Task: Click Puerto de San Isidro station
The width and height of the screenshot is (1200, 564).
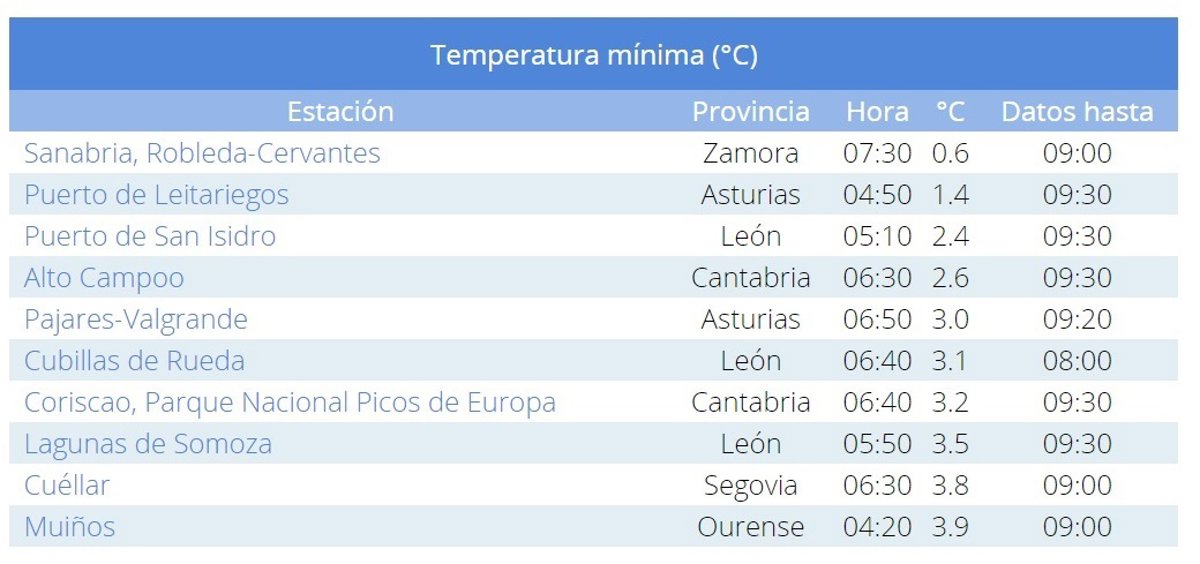Action: pyautogui.click(x=150, y=236)
